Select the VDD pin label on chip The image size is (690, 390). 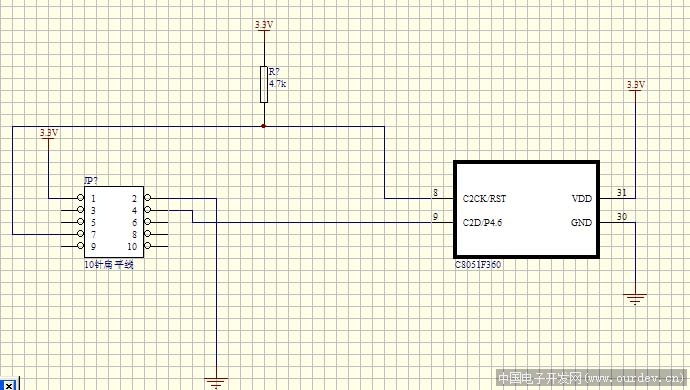[x=582, y=199]
